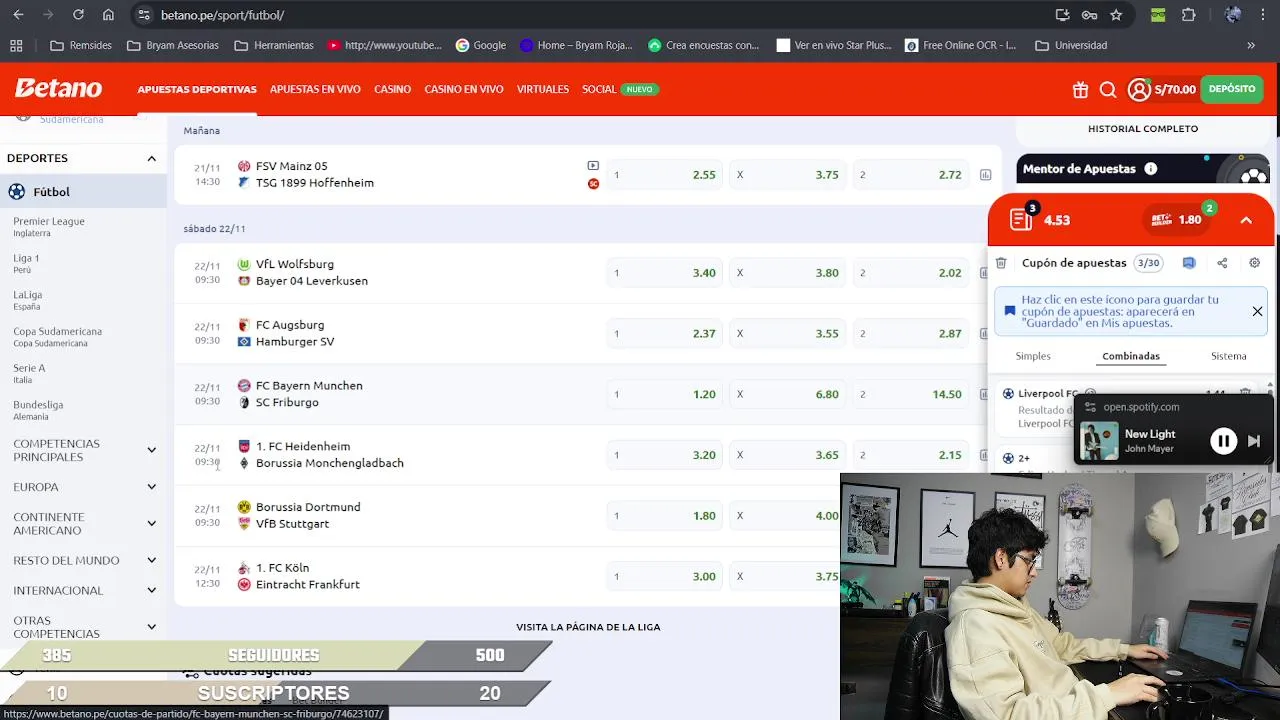The width and height of the screenshot is (1280, 720).
Task: Pick Dortmund win odds 1.80
Action: 664,516
